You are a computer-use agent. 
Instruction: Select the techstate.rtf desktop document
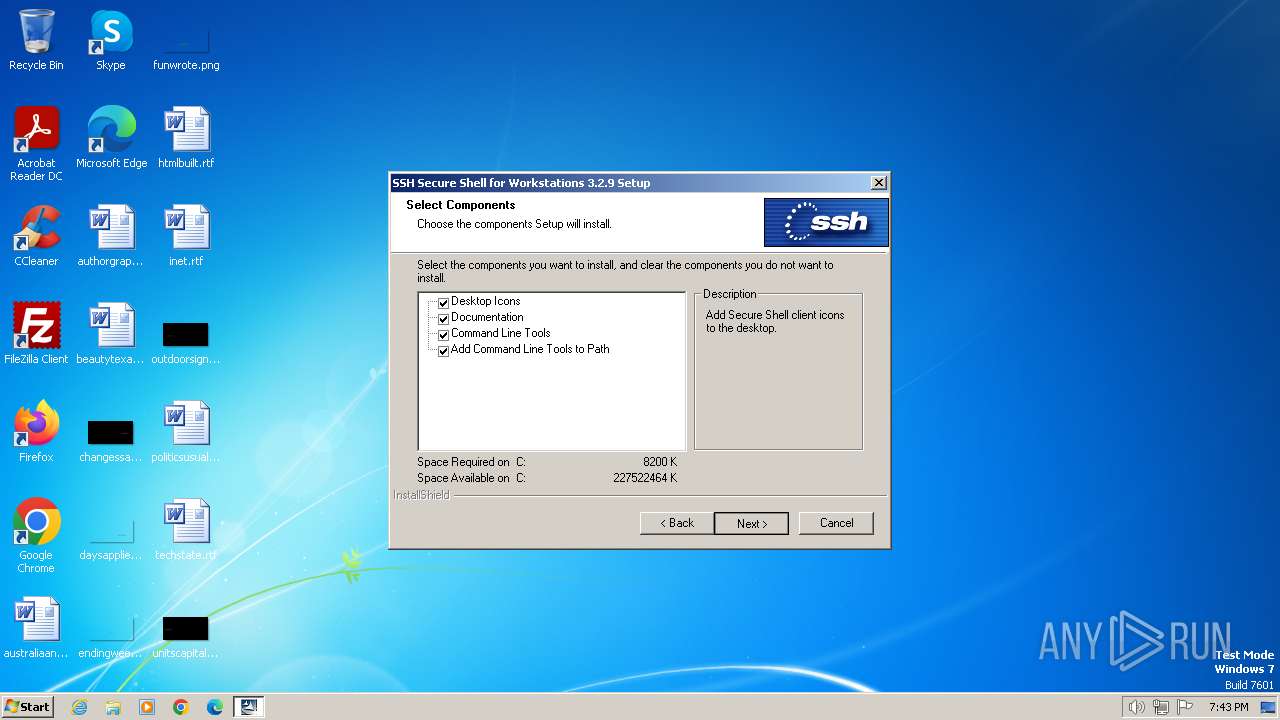186,530
